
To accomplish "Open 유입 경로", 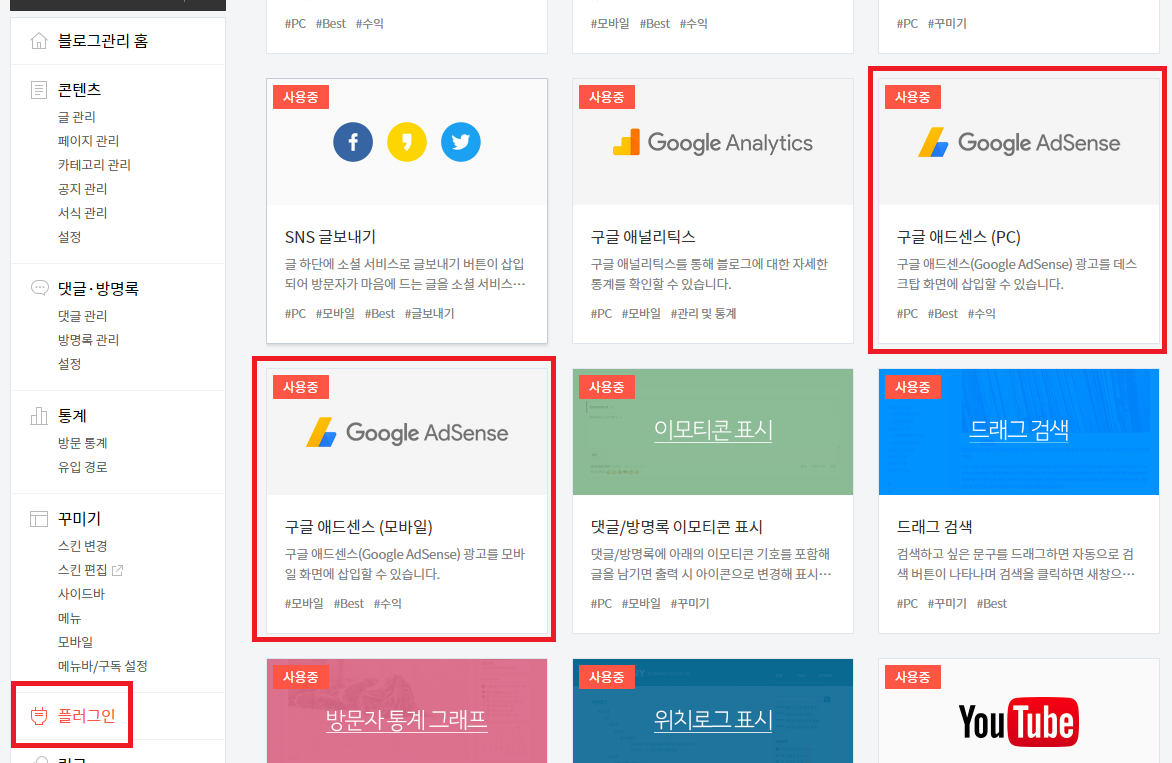I will tap(82, 466).
